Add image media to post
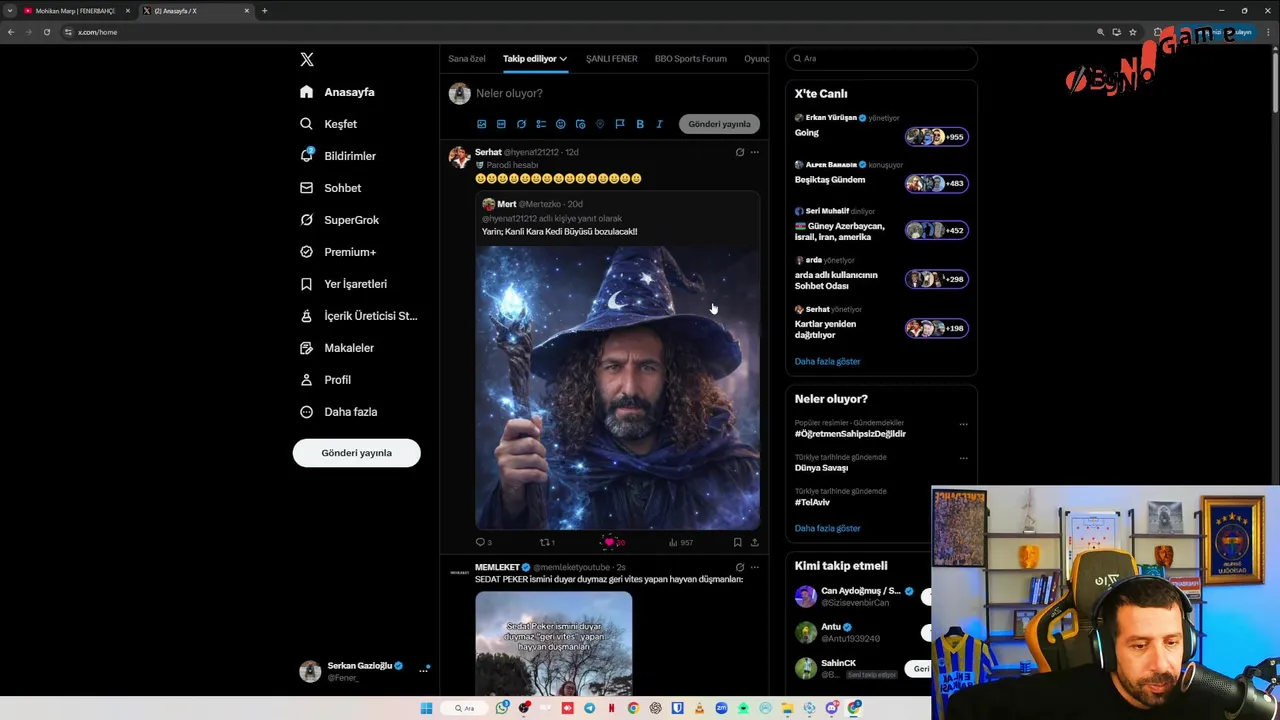The image size is (1280, 720). click(x=481, y=124)
